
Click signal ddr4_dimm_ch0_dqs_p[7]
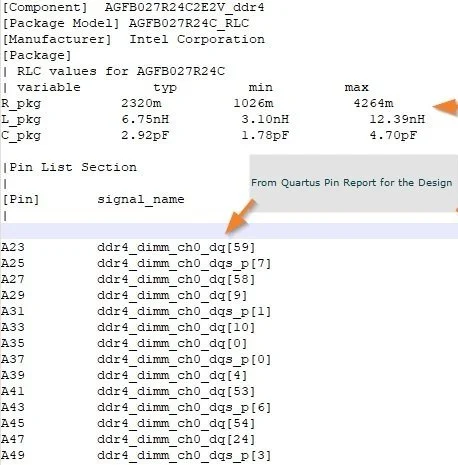coord(184,264)
